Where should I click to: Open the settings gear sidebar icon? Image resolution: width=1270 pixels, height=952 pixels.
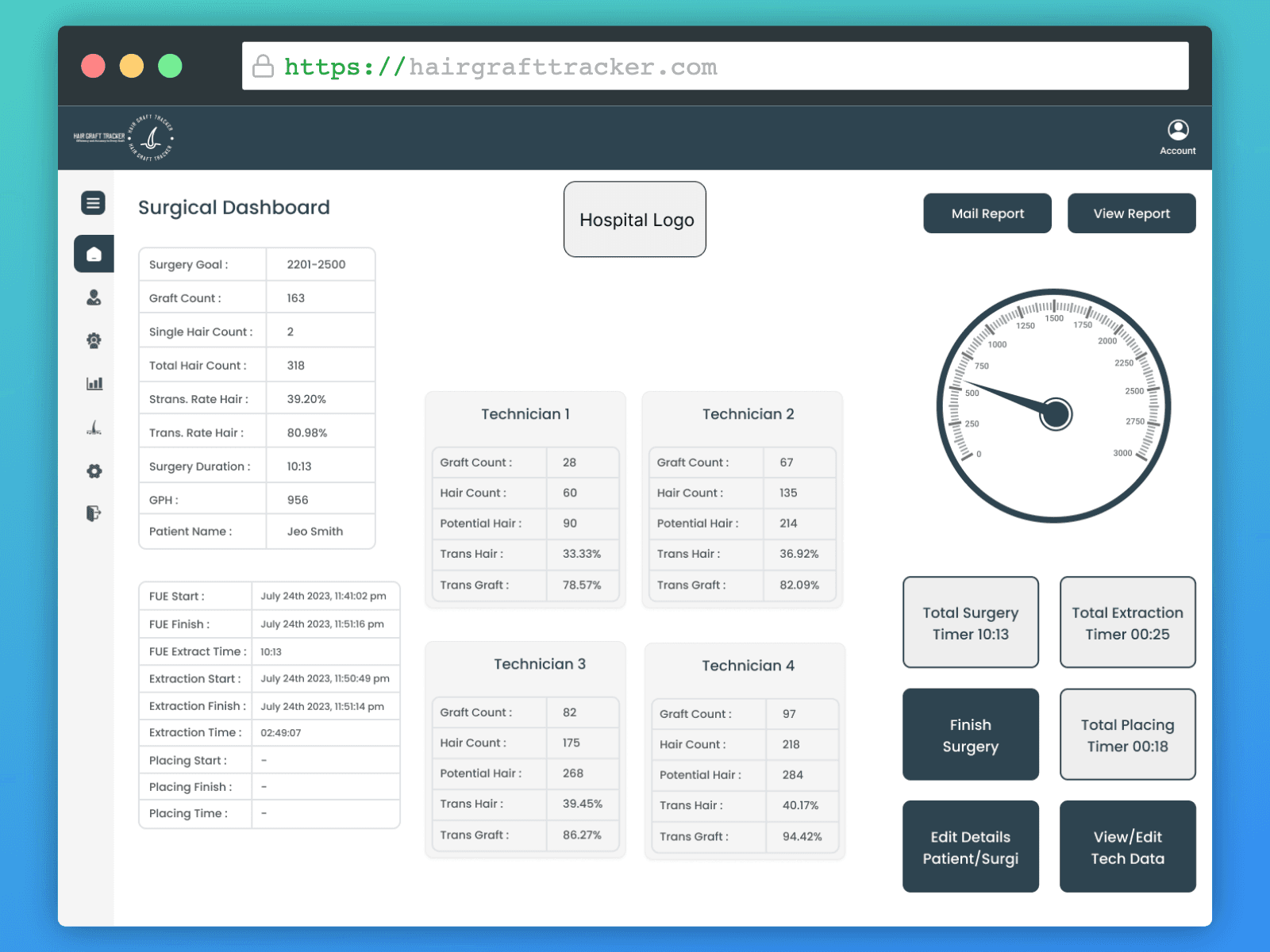click(94, 471)
